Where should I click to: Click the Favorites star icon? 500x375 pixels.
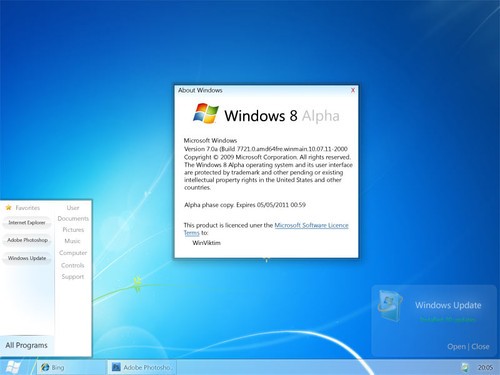[9, 208]
